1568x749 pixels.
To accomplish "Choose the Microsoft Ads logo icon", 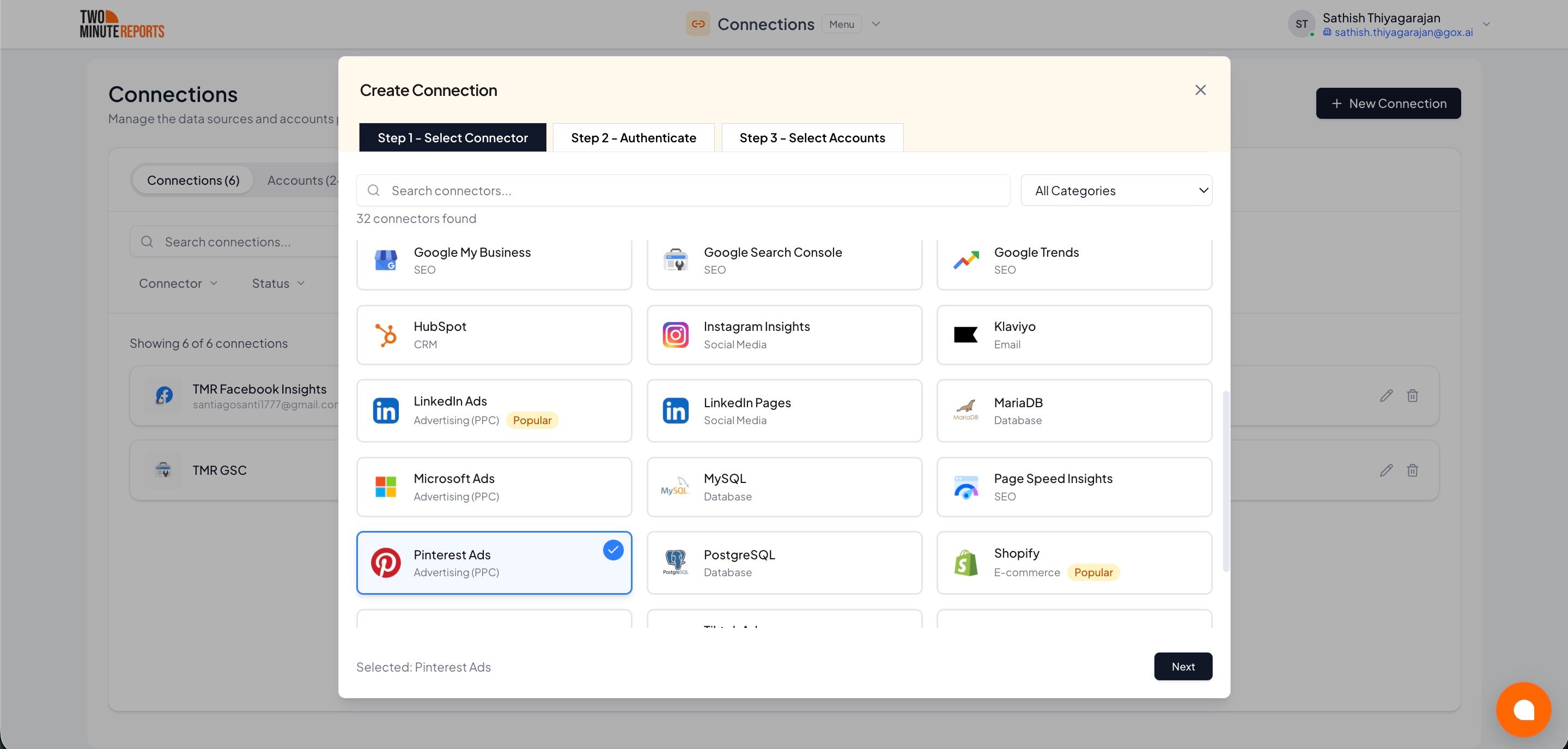I will point(385,487).
